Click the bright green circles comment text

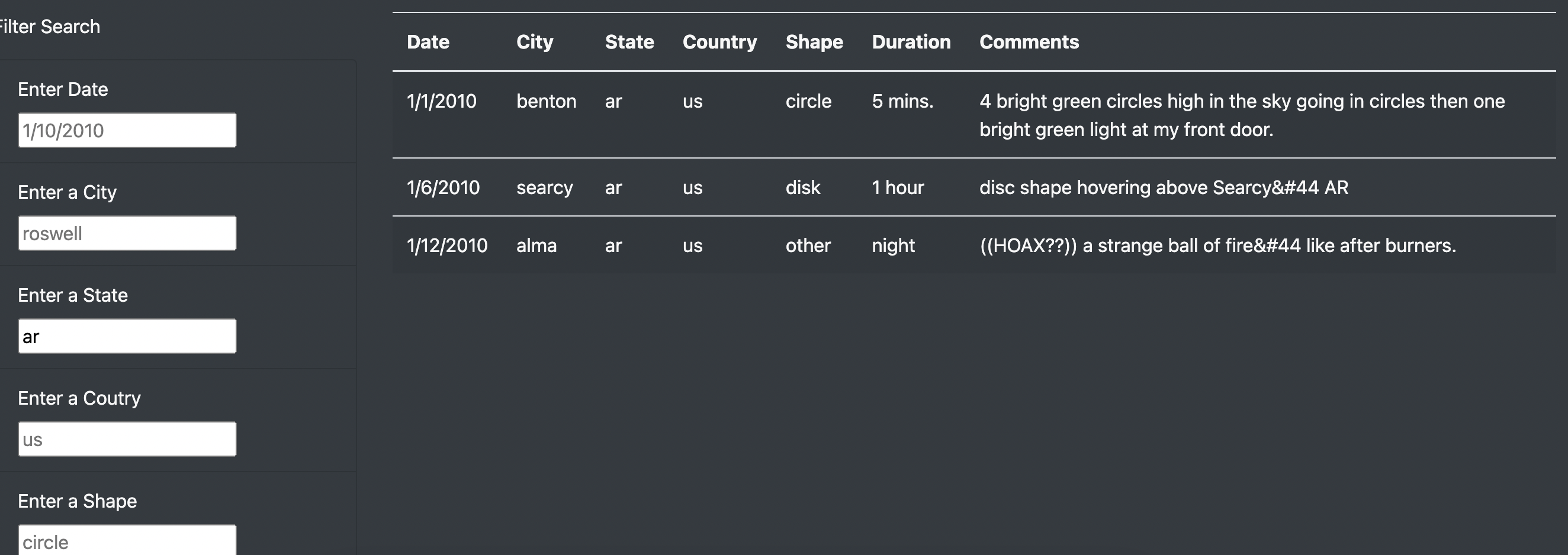(x=1242, y=114)
